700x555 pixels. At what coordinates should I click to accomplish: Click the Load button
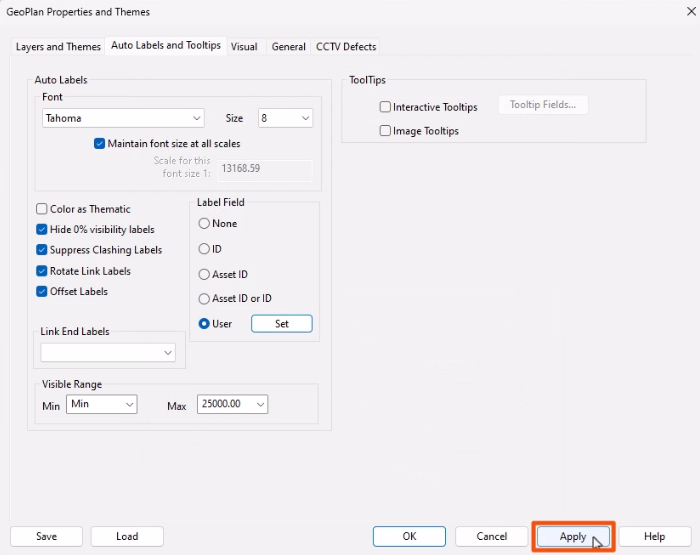pyautogui.click(x=127, y=536)
